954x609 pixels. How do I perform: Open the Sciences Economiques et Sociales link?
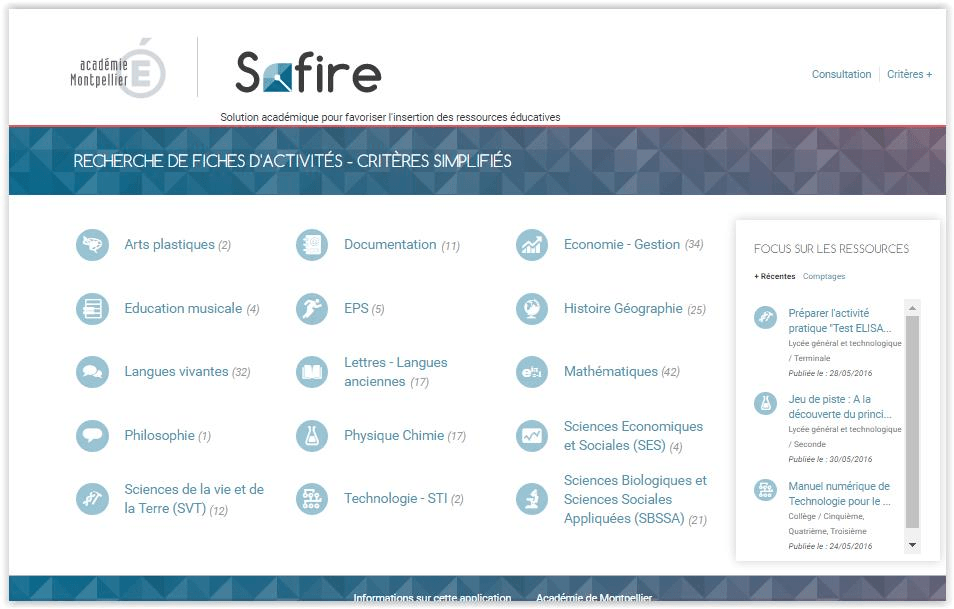633,436
